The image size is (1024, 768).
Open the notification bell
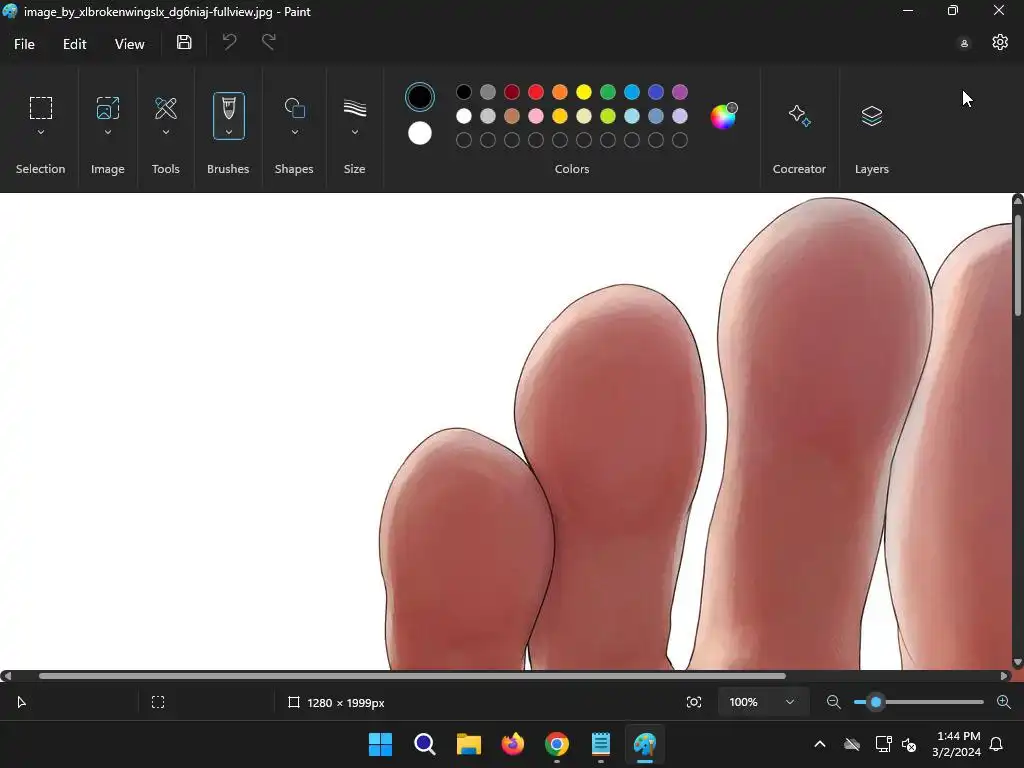(996, 744)
